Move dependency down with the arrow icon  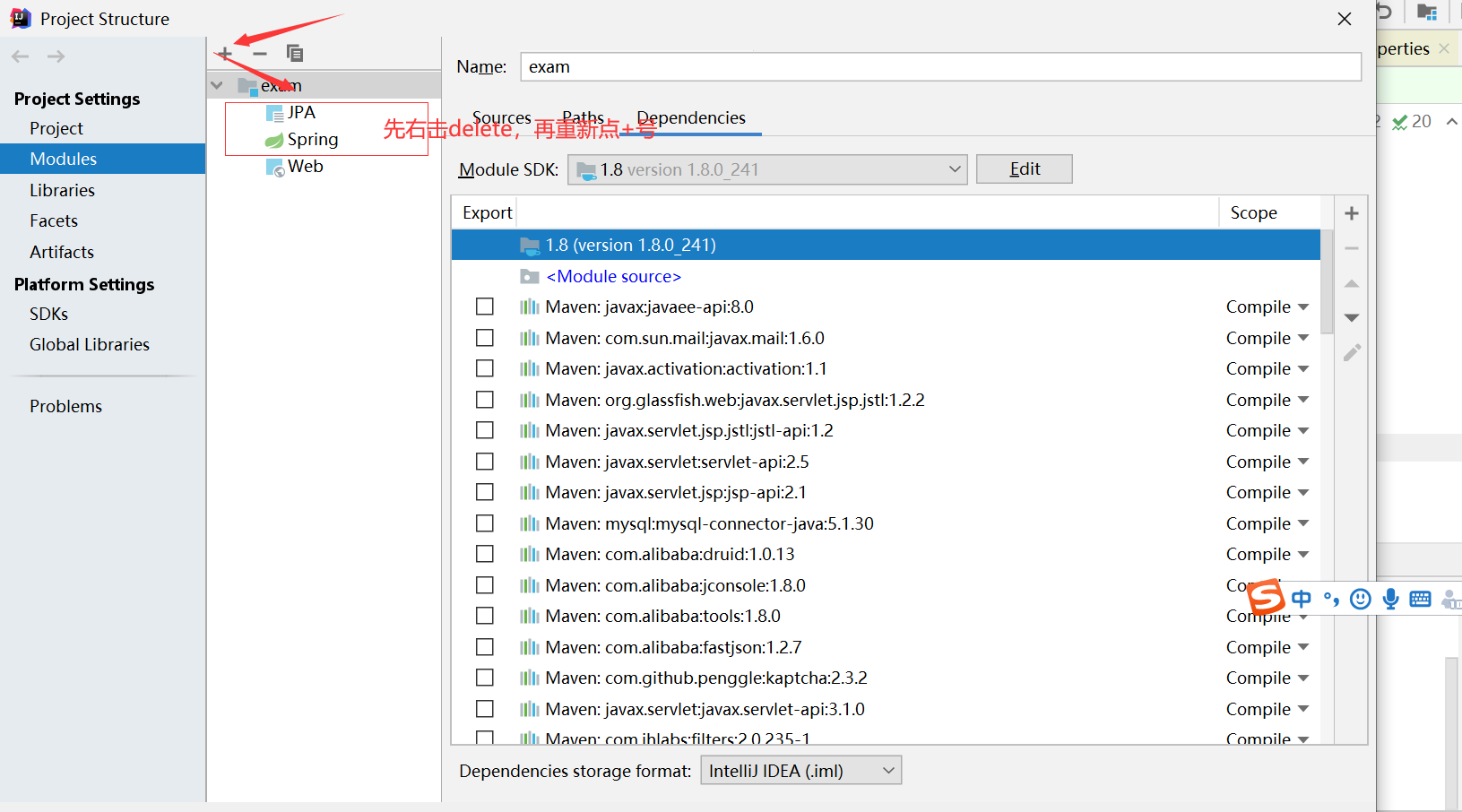1352,318
